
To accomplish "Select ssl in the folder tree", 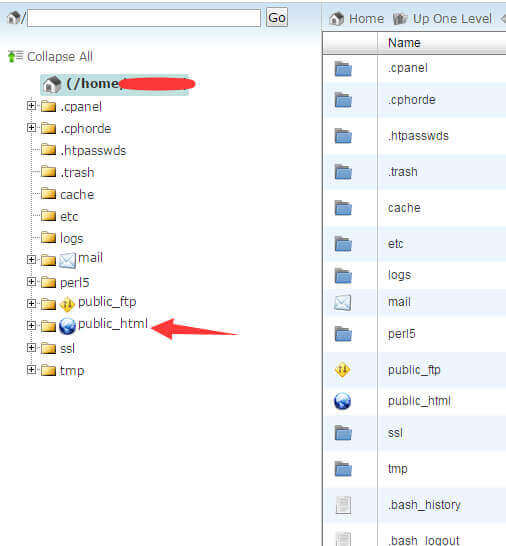I will pos(67,349).
